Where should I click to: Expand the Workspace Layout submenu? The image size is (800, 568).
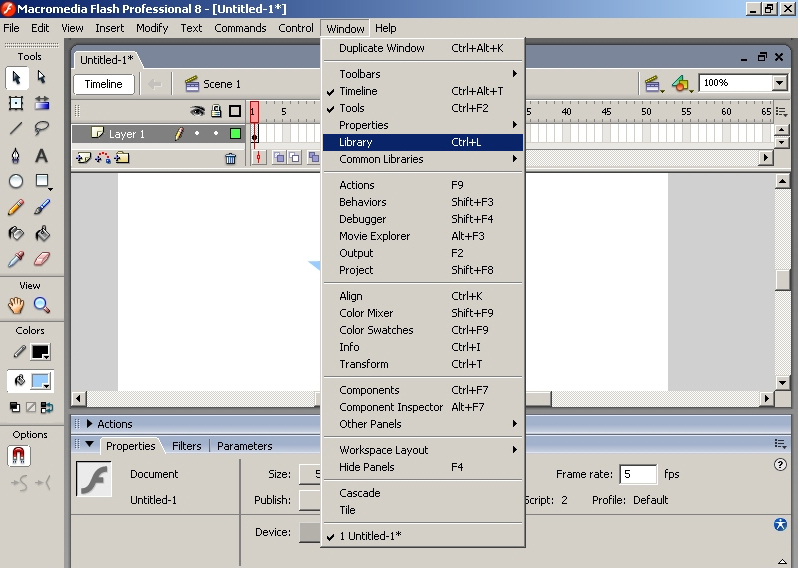pos(423,450)
